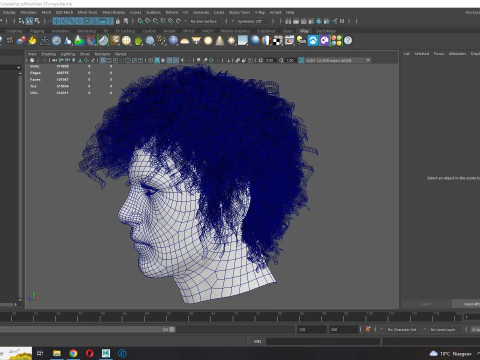This screenshot has height=360, width=480.
Task: Open Google Chrome from taskbar
Action: pyautogui.click(x=73, y=353)
